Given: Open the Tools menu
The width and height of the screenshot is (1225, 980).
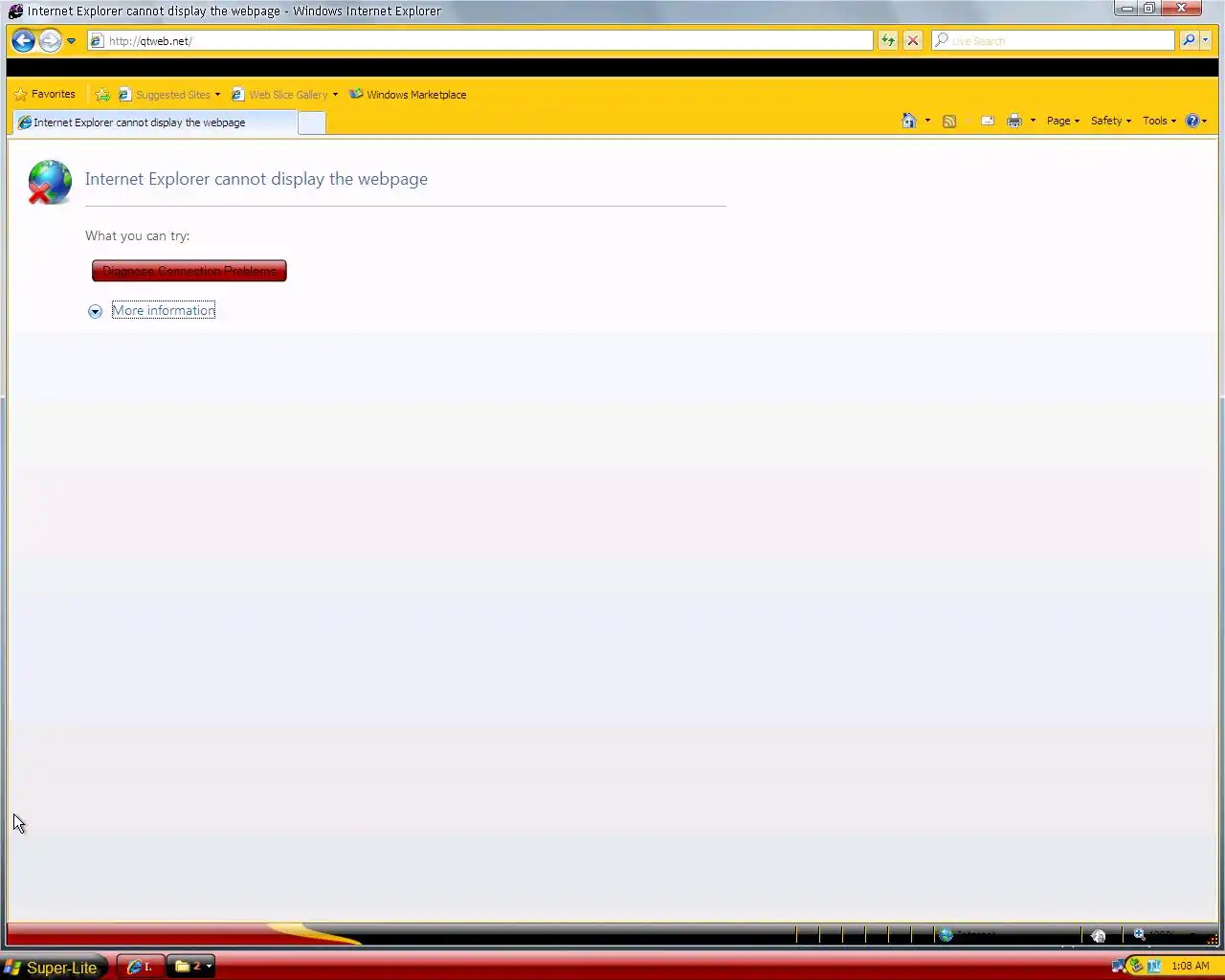Looking at the screenshot, I should (x=1159, y=121).
